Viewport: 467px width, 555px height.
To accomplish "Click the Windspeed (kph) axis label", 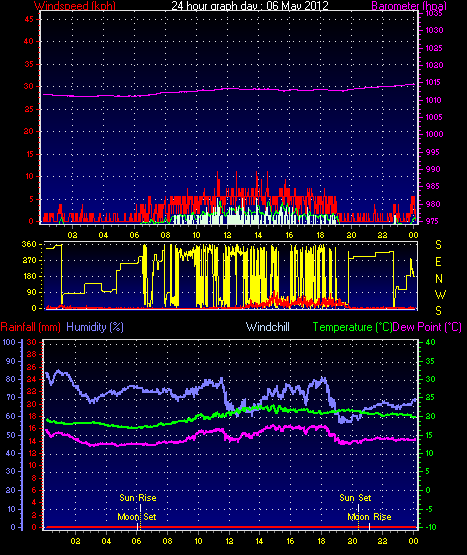I will point(75,5).
